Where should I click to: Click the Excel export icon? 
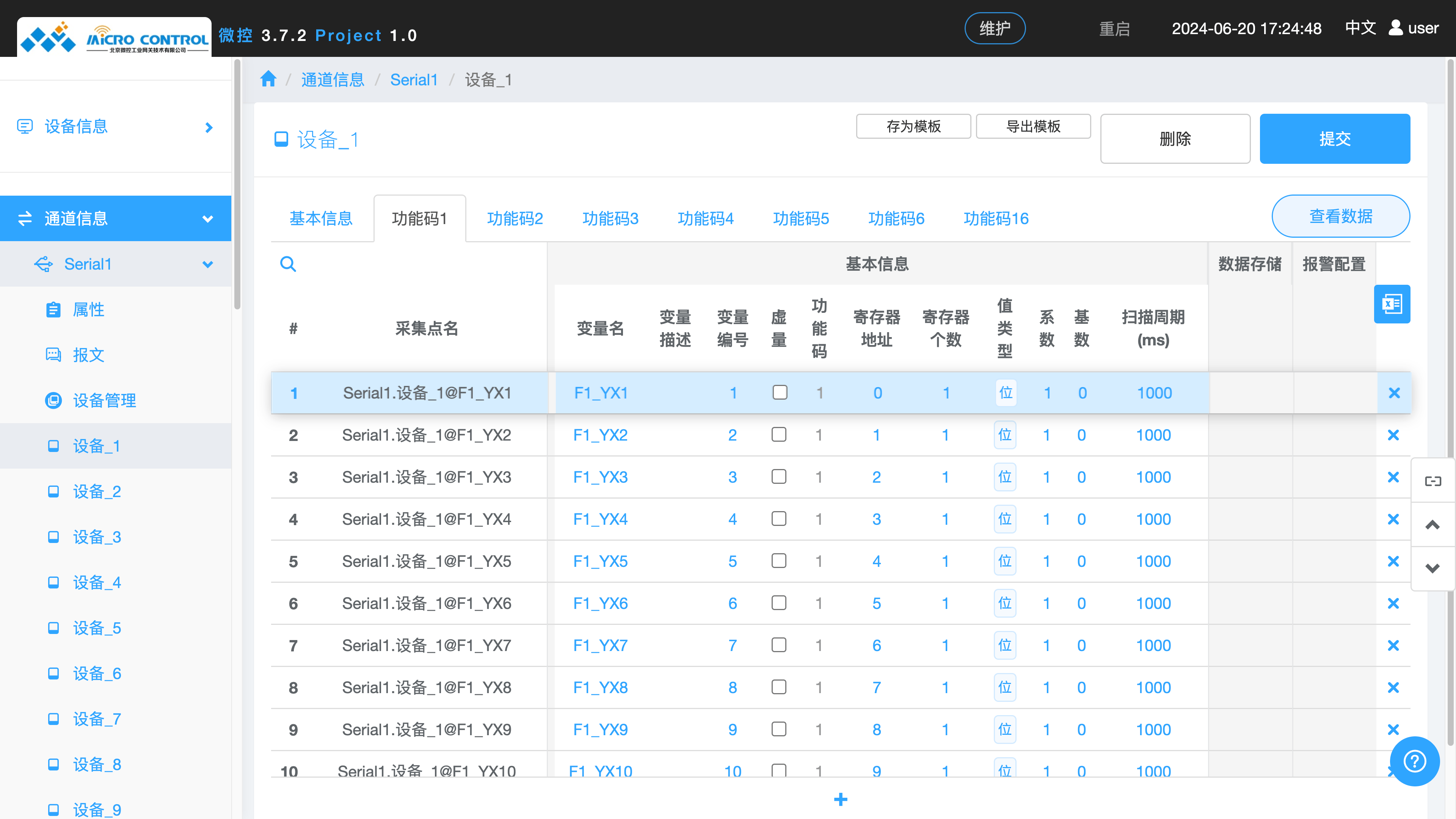click(x=1392, y=304)
